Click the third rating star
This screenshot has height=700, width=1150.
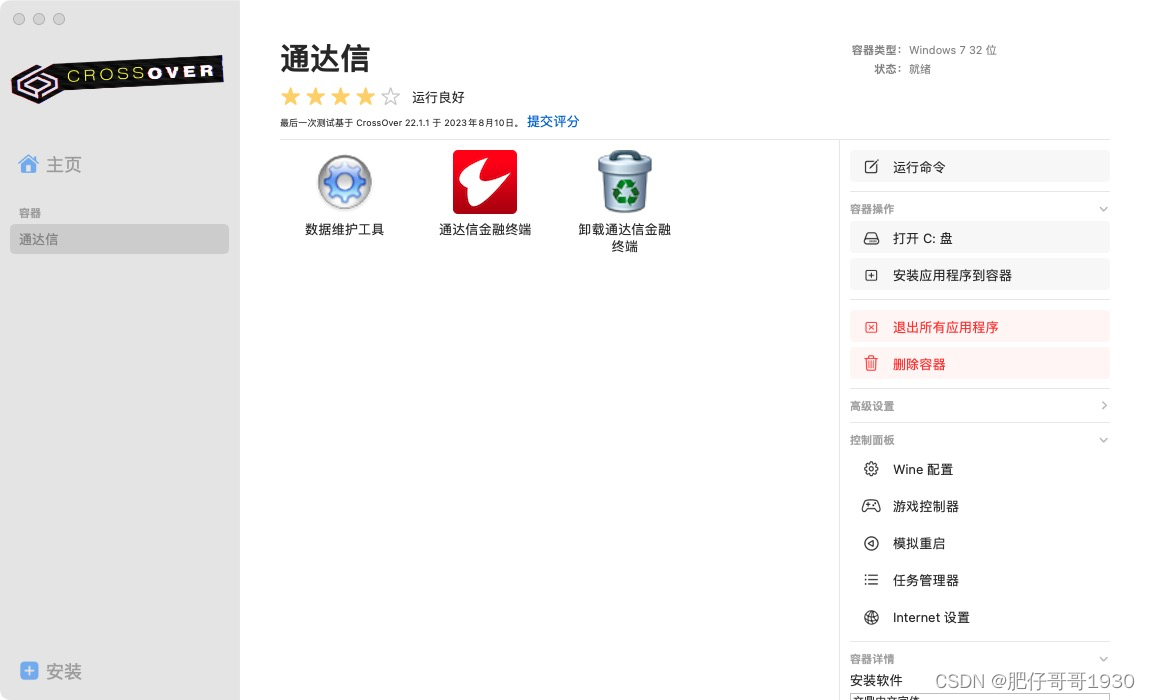[x=341, y=96]
